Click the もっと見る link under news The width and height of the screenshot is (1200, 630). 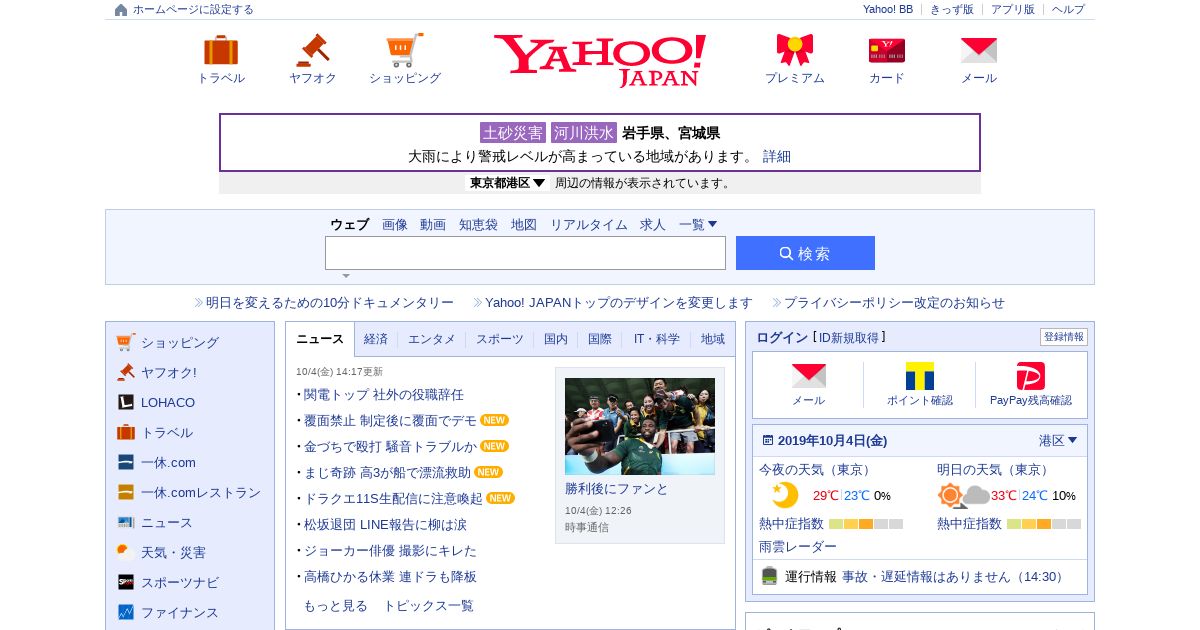pos(336,606)
